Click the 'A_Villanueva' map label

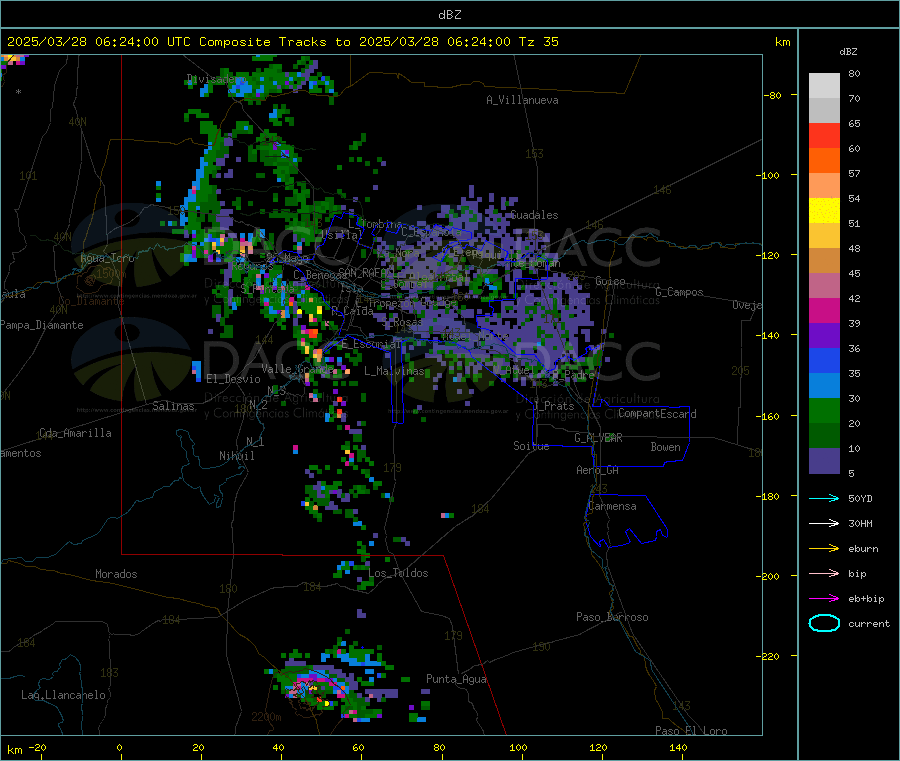(522, 100)
